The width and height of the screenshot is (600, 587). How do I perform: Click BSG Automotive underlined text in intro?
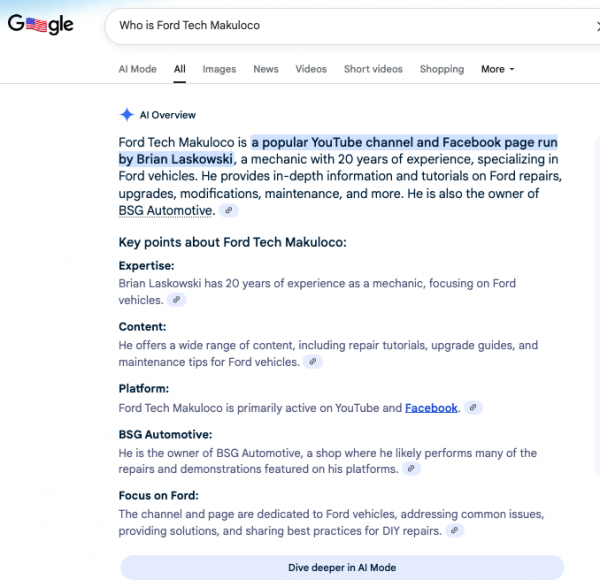[x=165, y=211]
